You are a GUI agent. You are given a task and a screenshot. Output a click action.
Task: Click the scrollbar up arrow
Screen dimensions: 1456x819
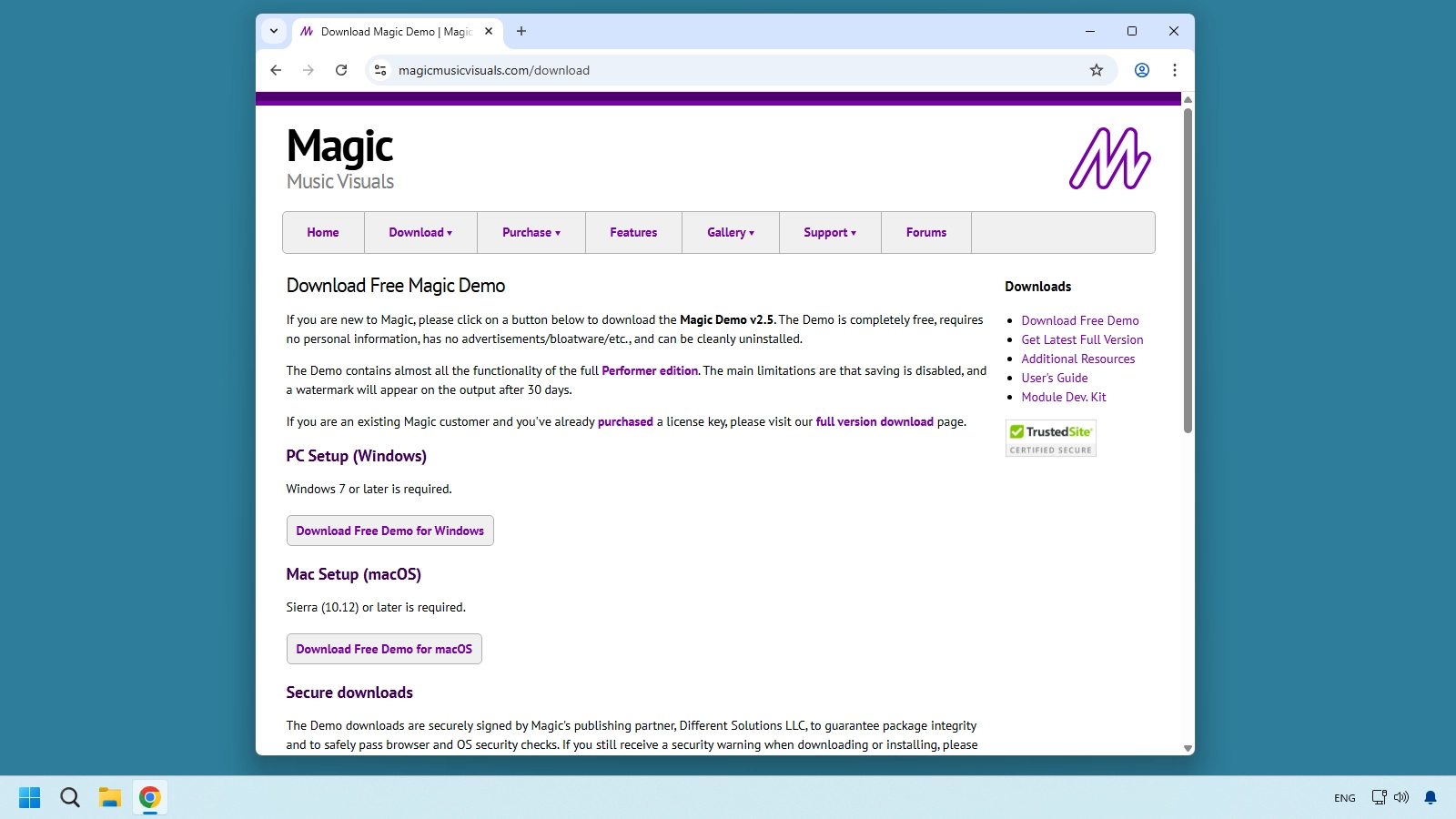[1188, 99]
